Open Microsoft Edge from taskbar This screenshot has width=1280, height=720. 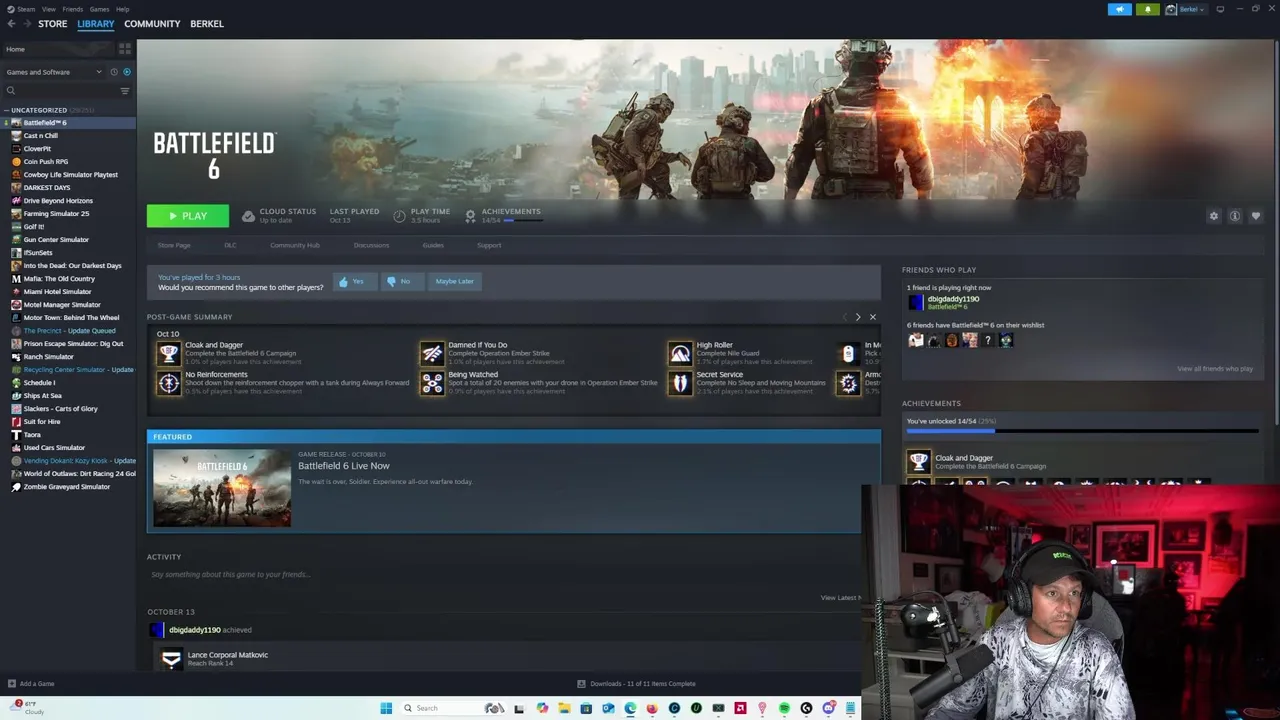[x=630, y=708]
